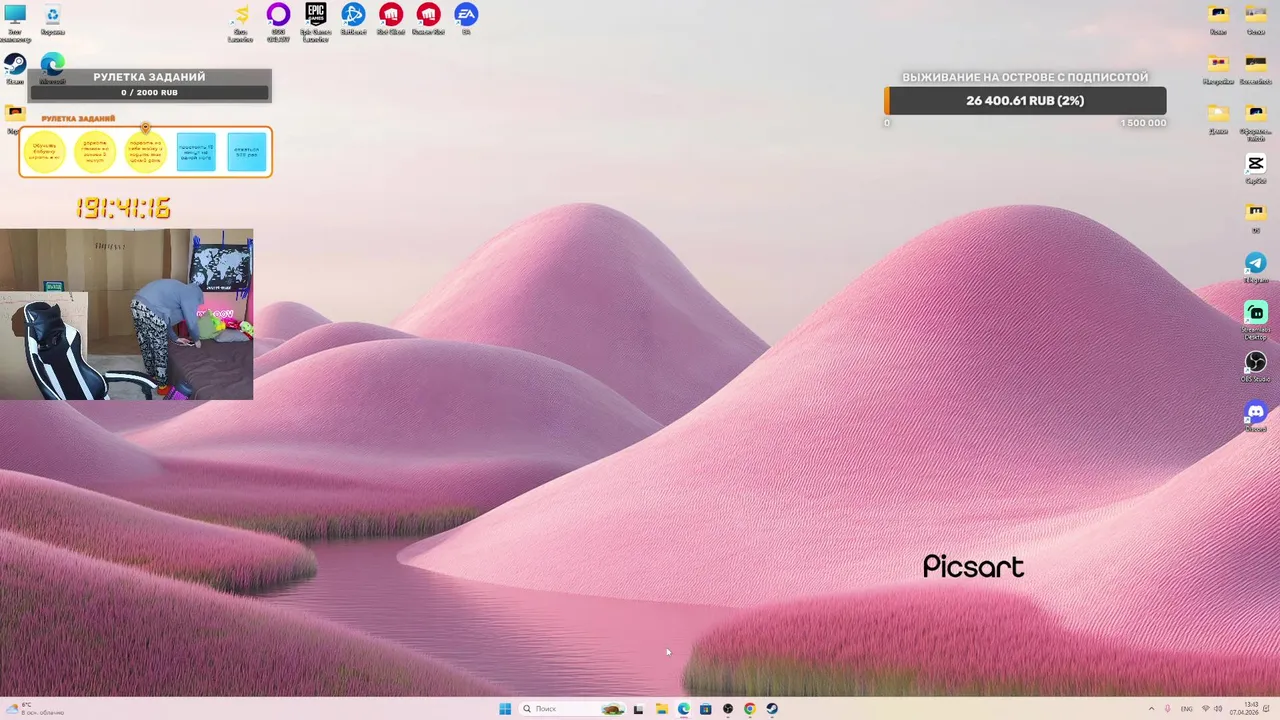1280x720 pixels.
Task: Switch the ENG input language indicator
Action: click(1187, 709)
